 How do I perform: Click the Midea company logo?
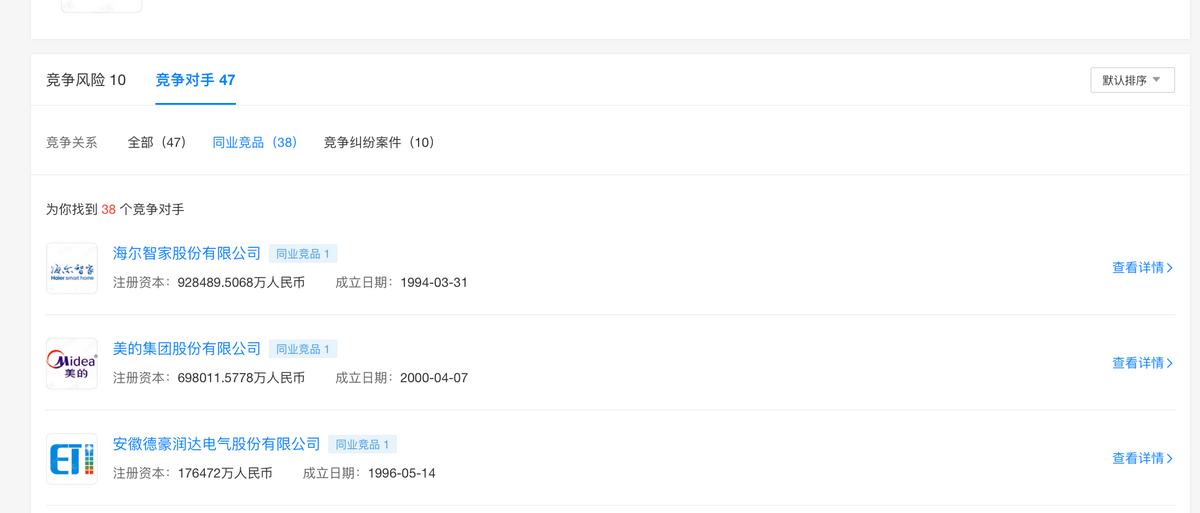tap(72, 364)
